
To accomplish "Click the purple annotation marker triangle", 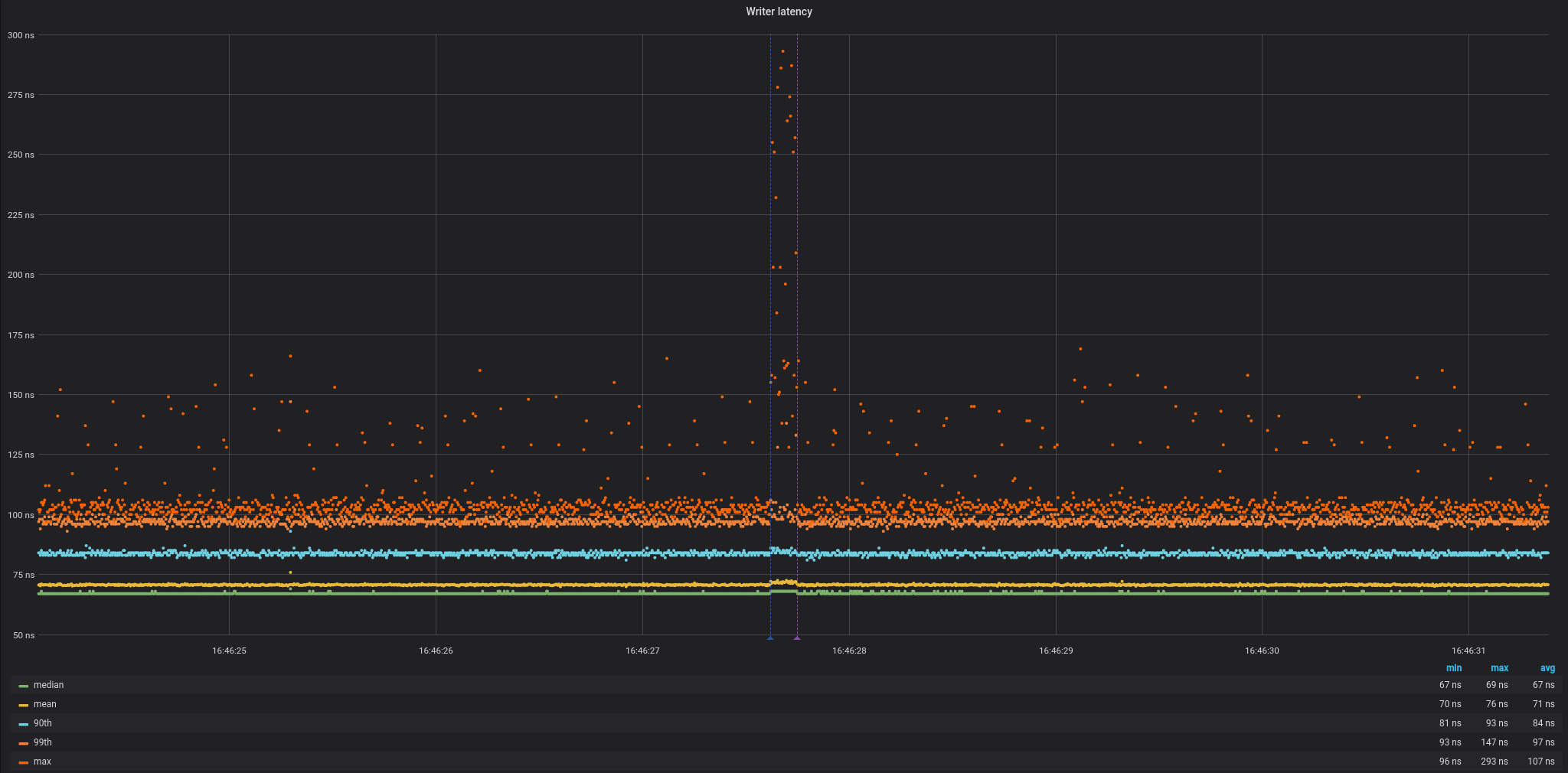I will pyautogui.click(x=797, y=638).
